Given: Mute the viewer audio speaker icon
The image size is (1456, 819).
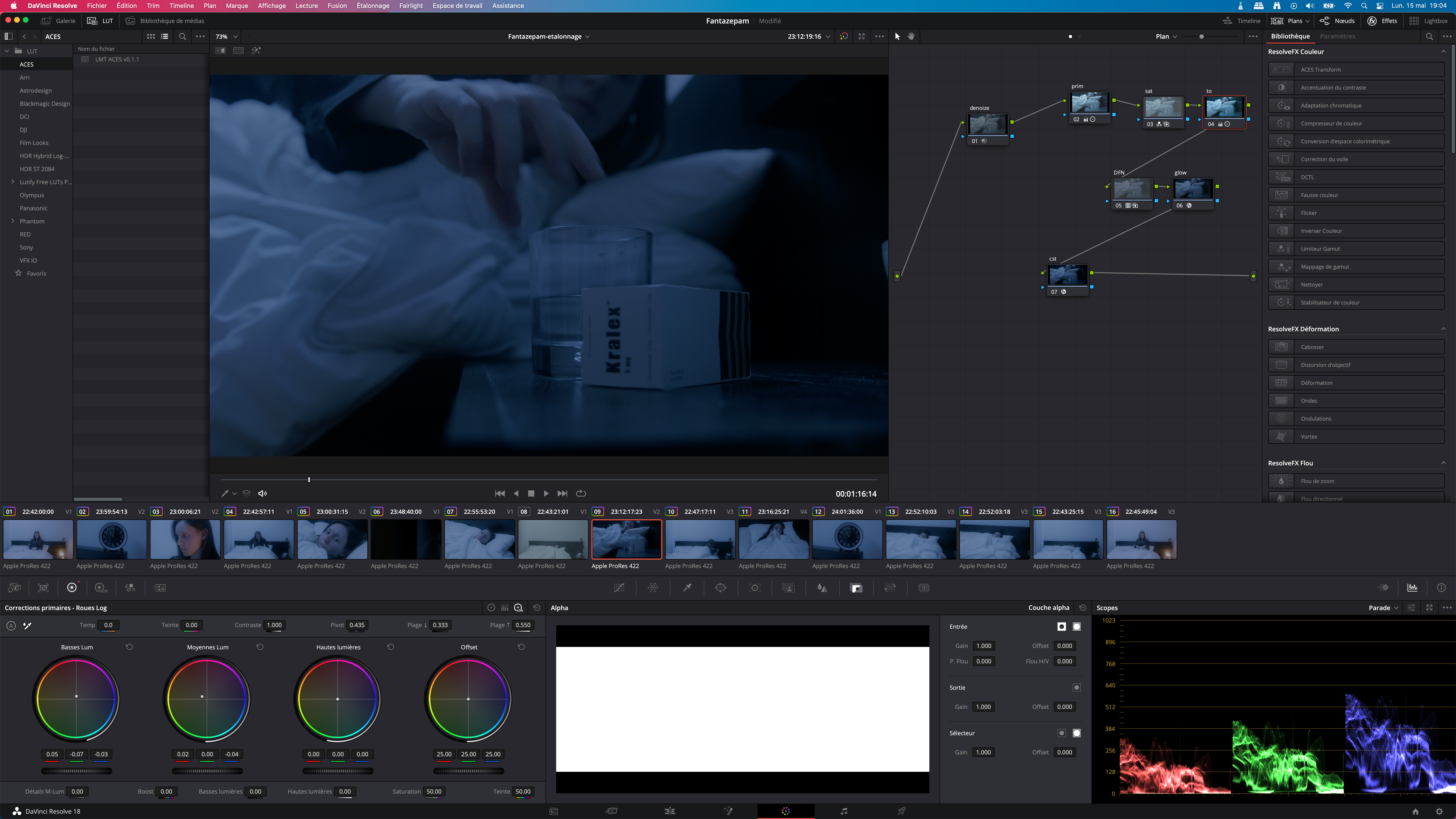Looking at the screenshot, I should pos(262,493).
